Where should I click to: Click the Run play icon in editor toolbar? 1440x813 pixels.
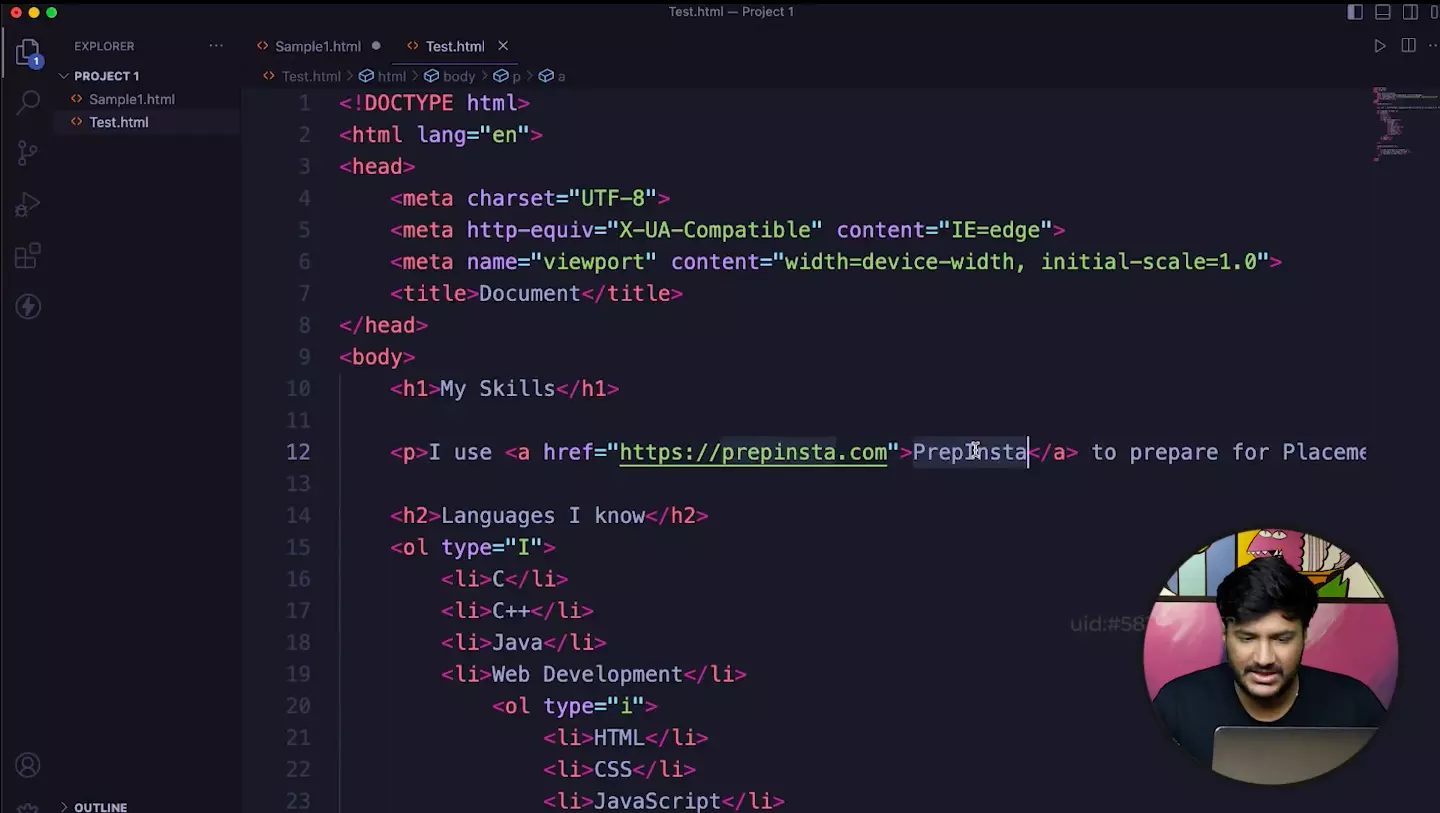click(1380, 46)
